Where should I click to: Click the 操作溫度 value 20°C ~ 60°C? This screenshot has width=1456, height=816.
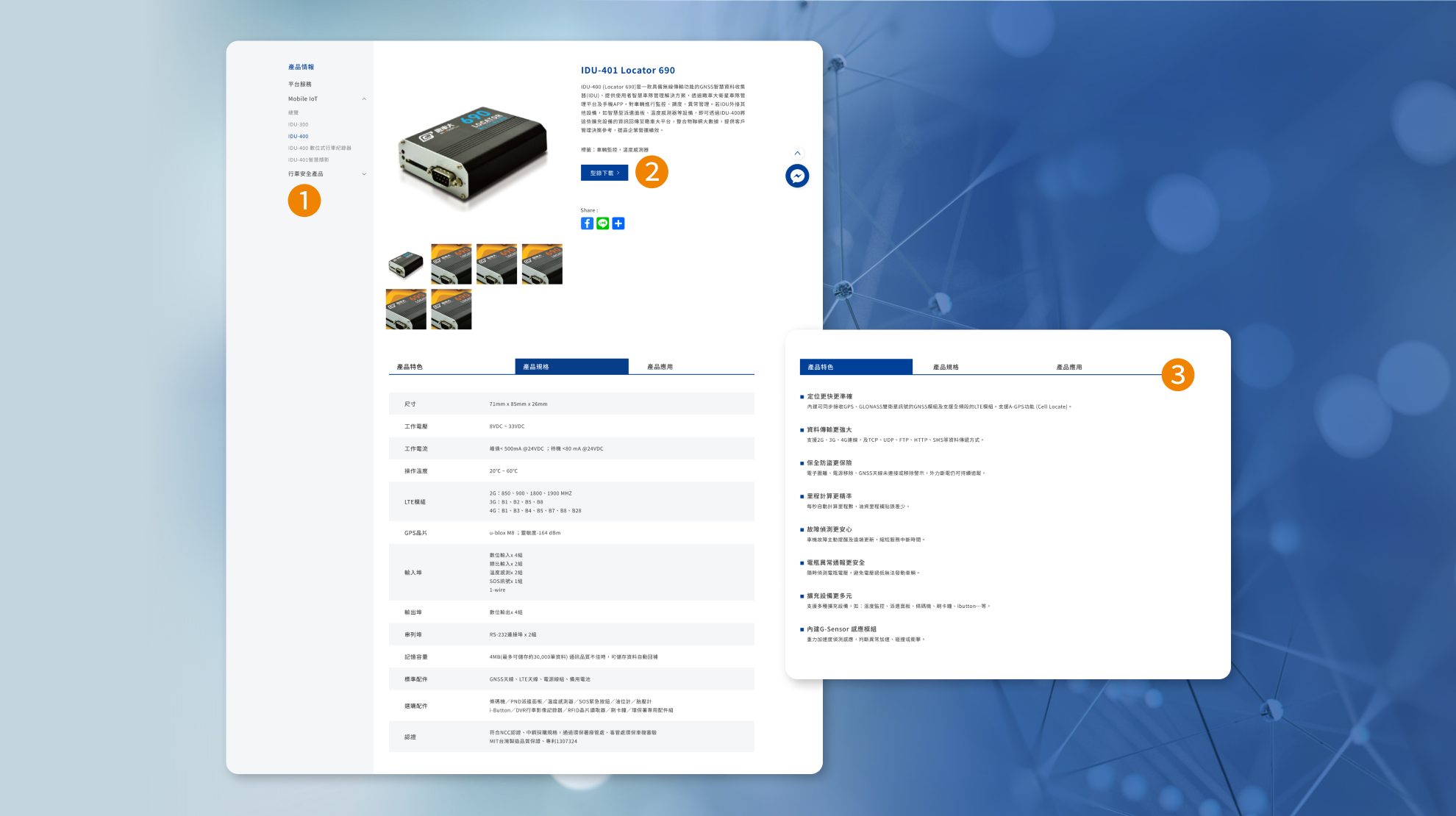click(504, 471)
